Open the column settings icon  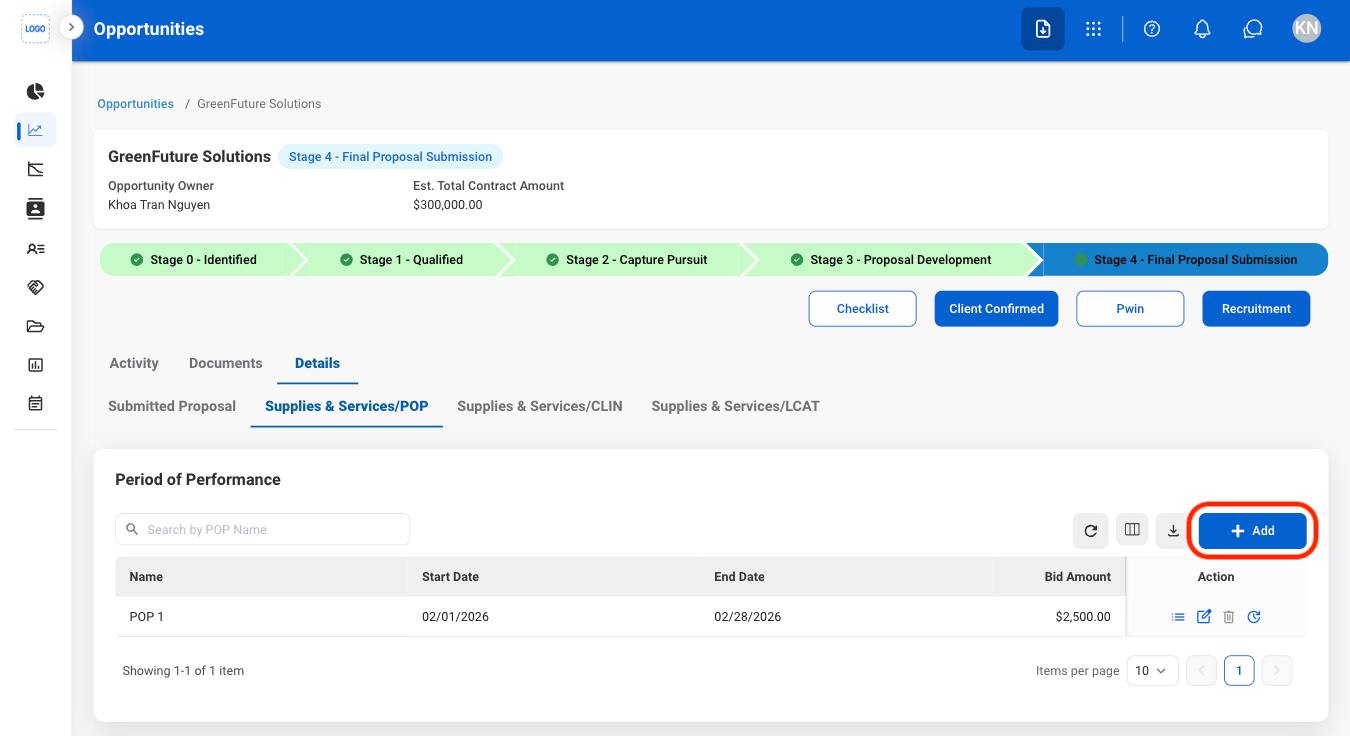click(1132, 530)
